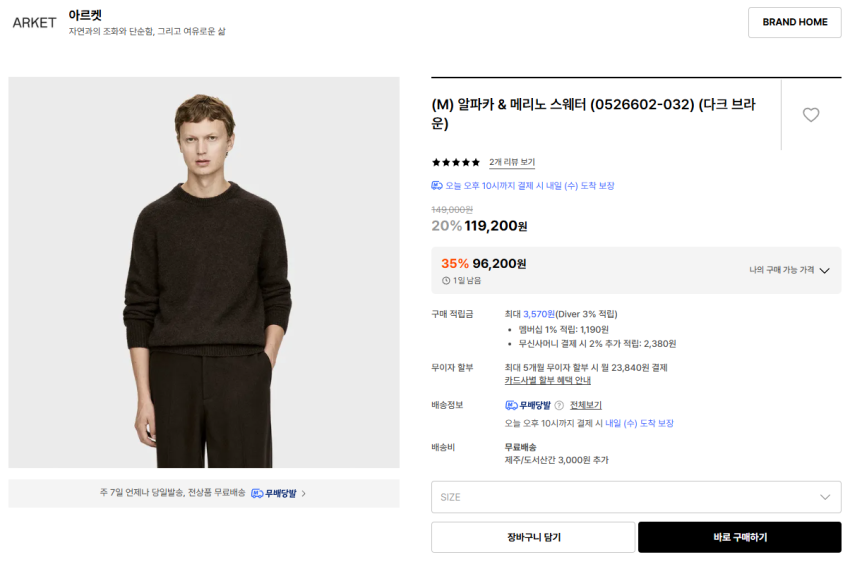The height and width of the screenshot is (564, 850).
Task: Click the right chevron in the shipping banner
Action: pyautogui.click(x=304, y=493)
